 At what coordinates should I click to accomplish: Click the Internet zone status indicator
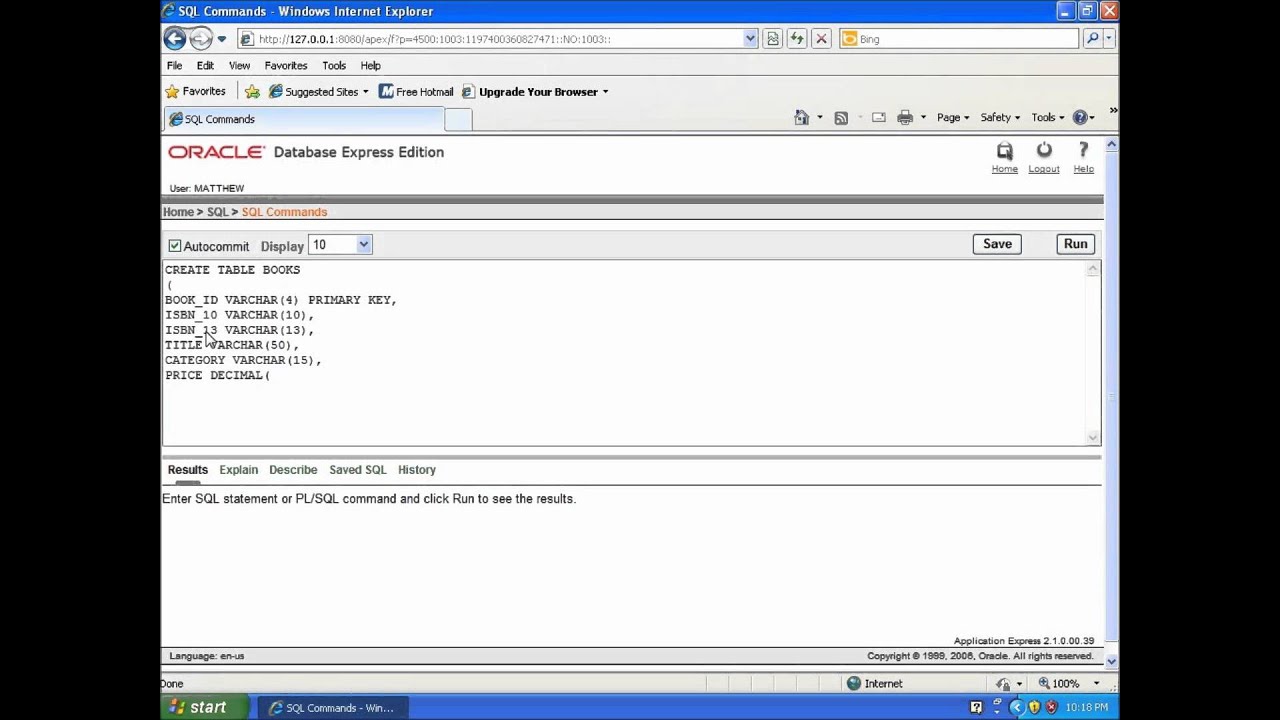pos(875,684)
